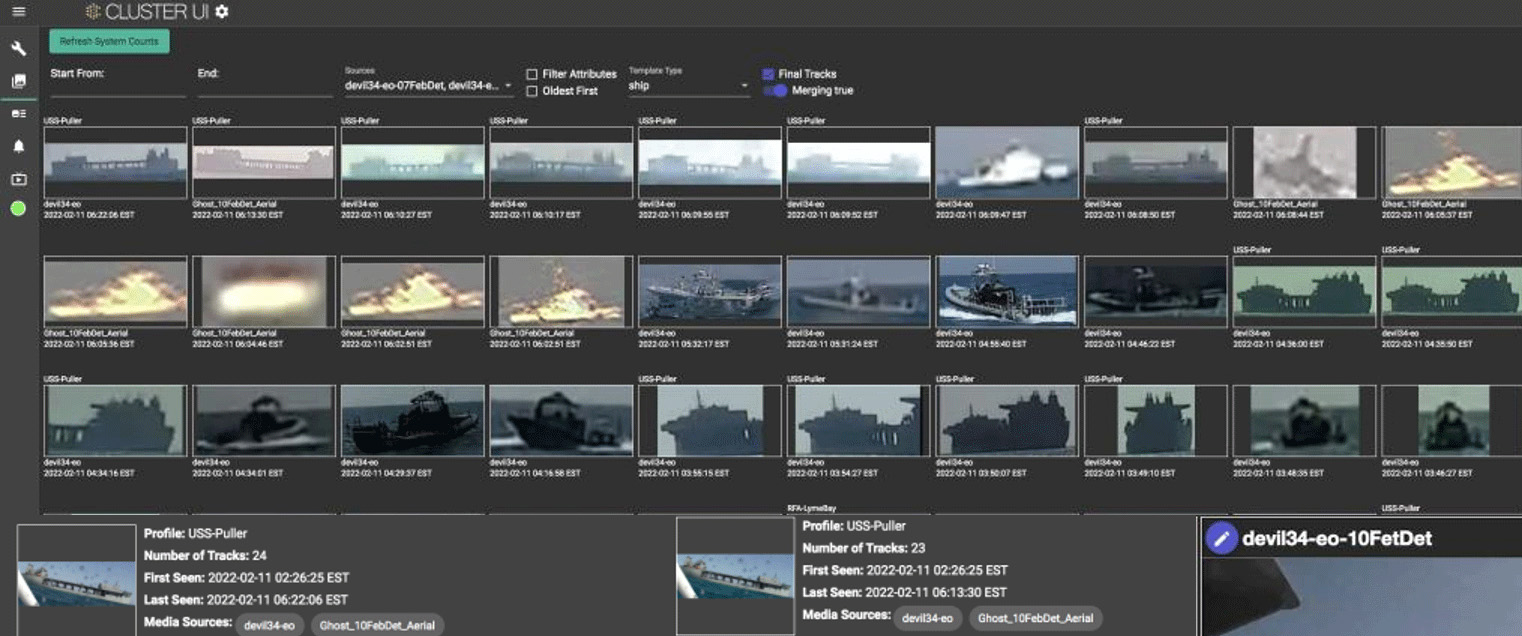Click the devil34-eo media source chip in the right profile

click(x=927, y=618)
